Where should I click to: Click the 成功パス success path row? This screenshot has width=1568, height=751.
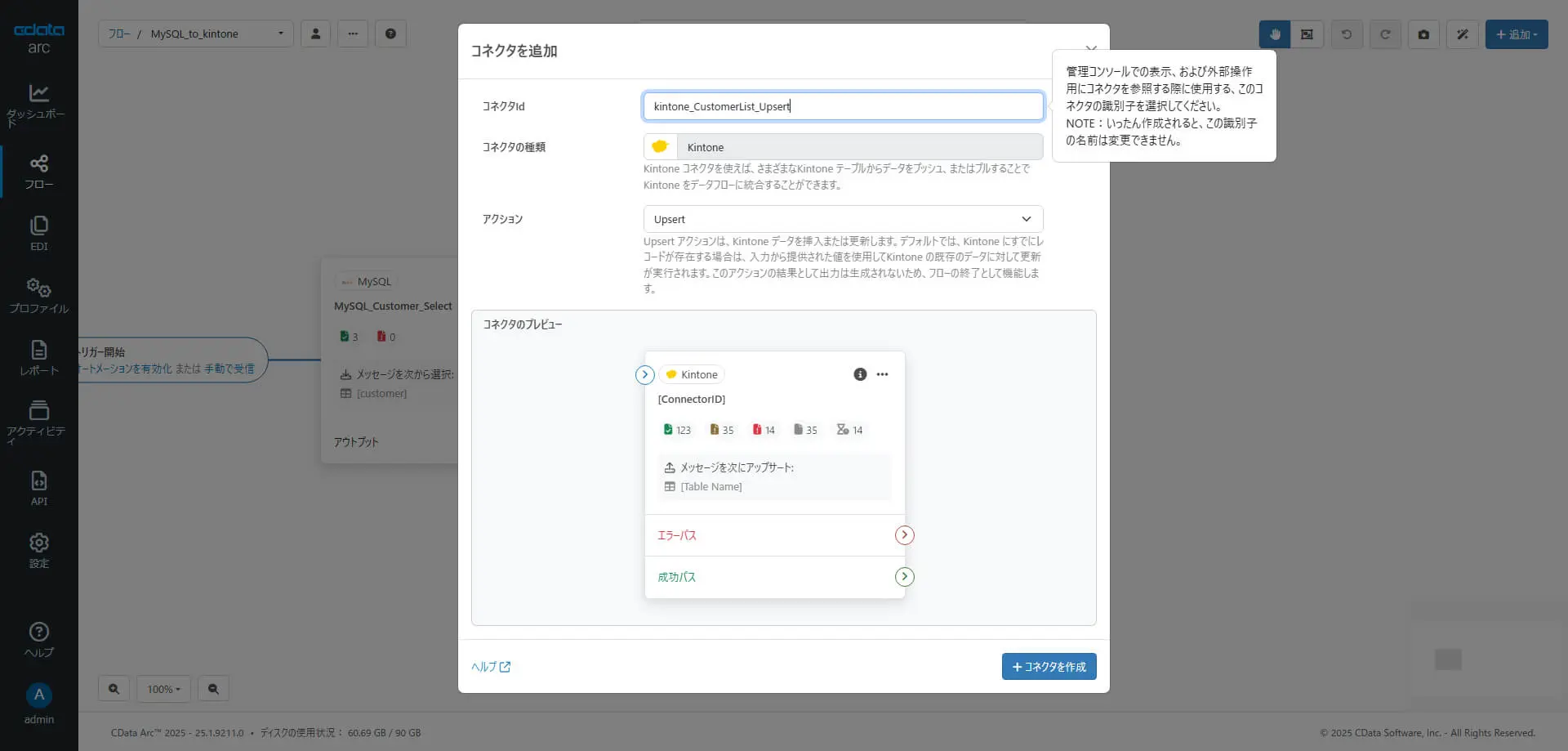coord(774,577)
